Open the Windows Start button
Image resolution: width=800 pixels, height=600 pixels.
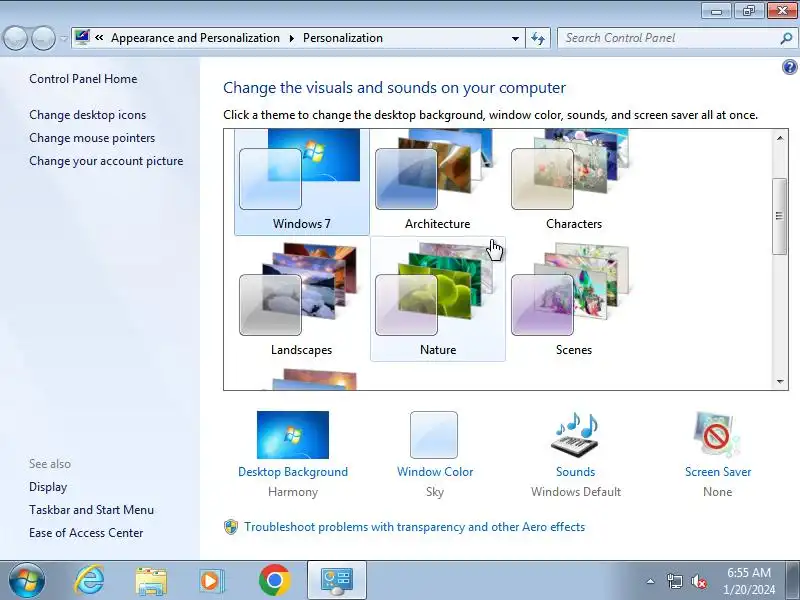(26, 581)
